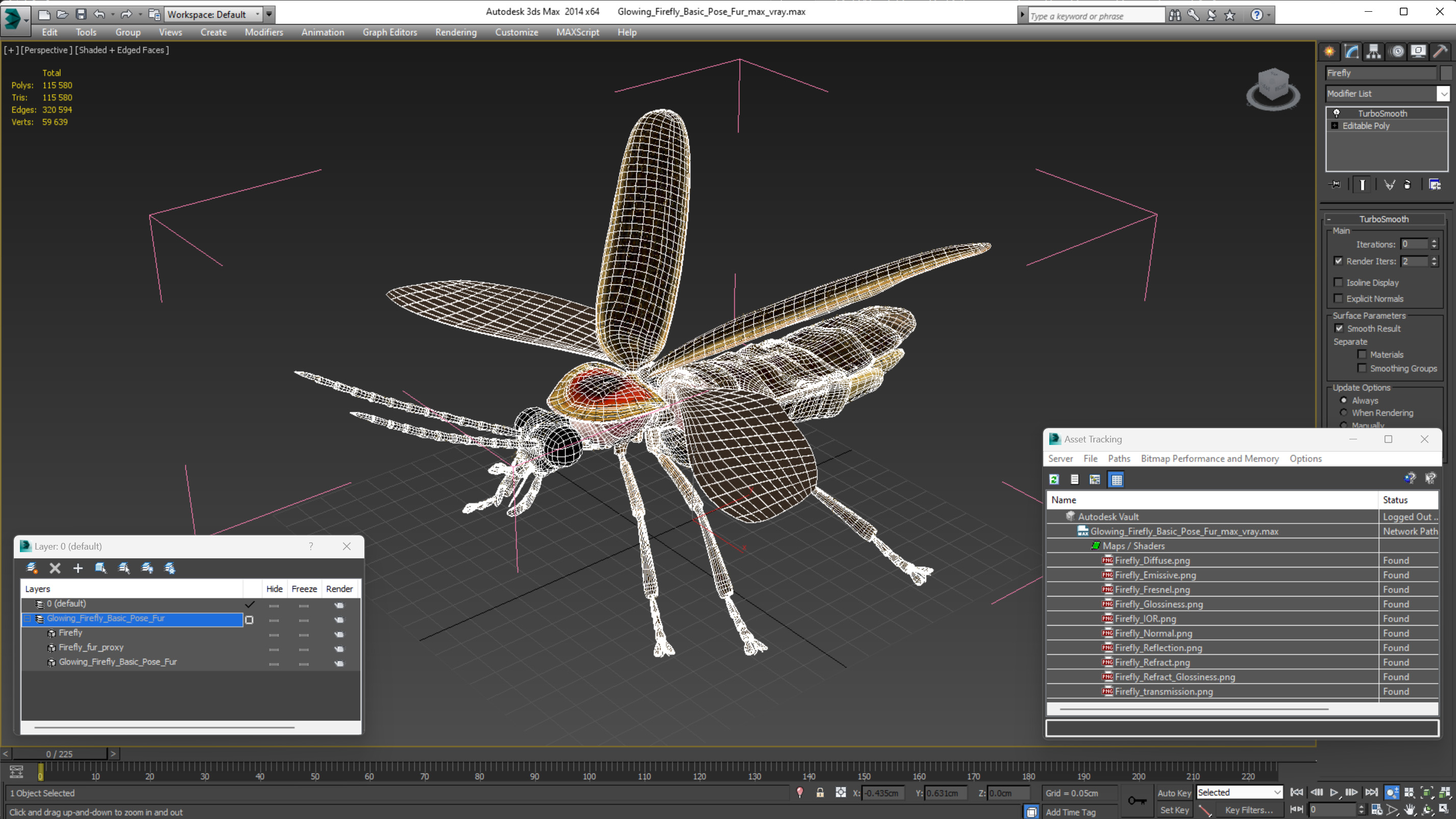Click the Open File folder icon
This screenshot has height=819, width=1456.
pos(62,14)
